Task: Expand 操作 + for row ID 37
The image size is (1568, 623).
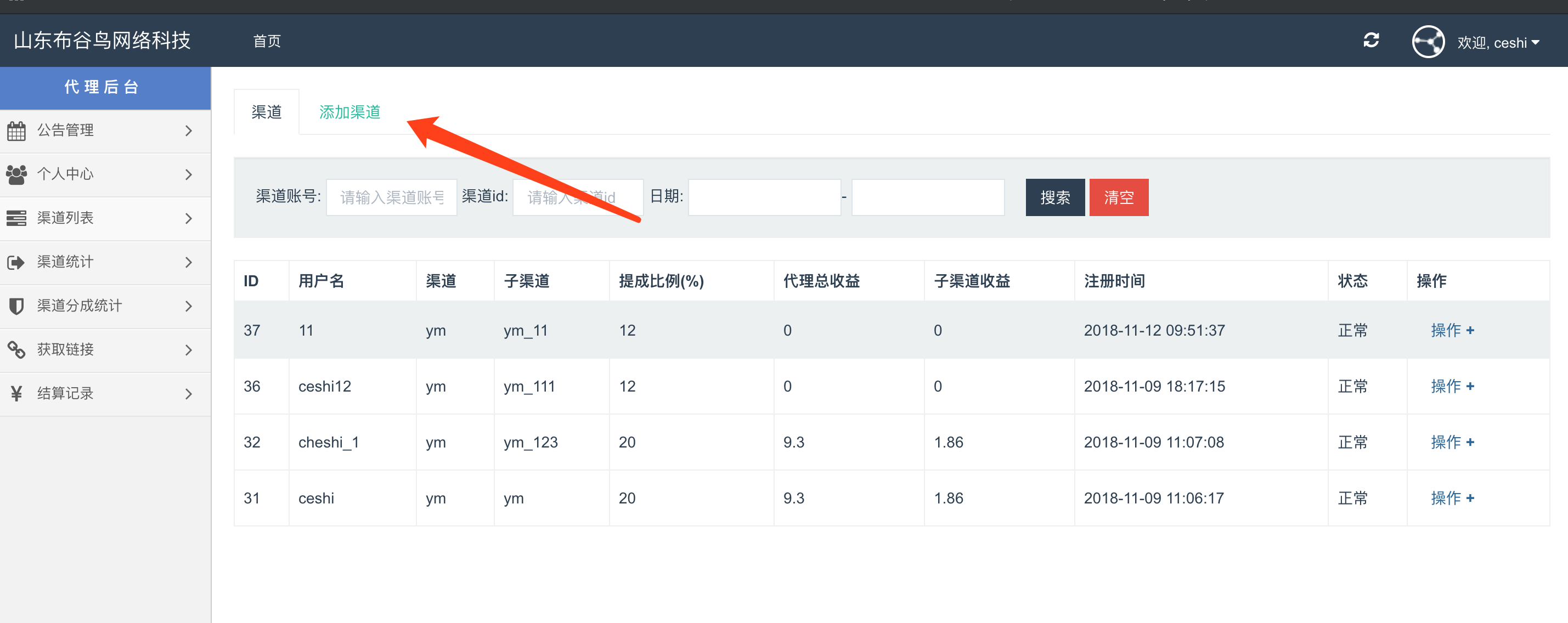Action: pyautogui.click(x=1452, y=330)
